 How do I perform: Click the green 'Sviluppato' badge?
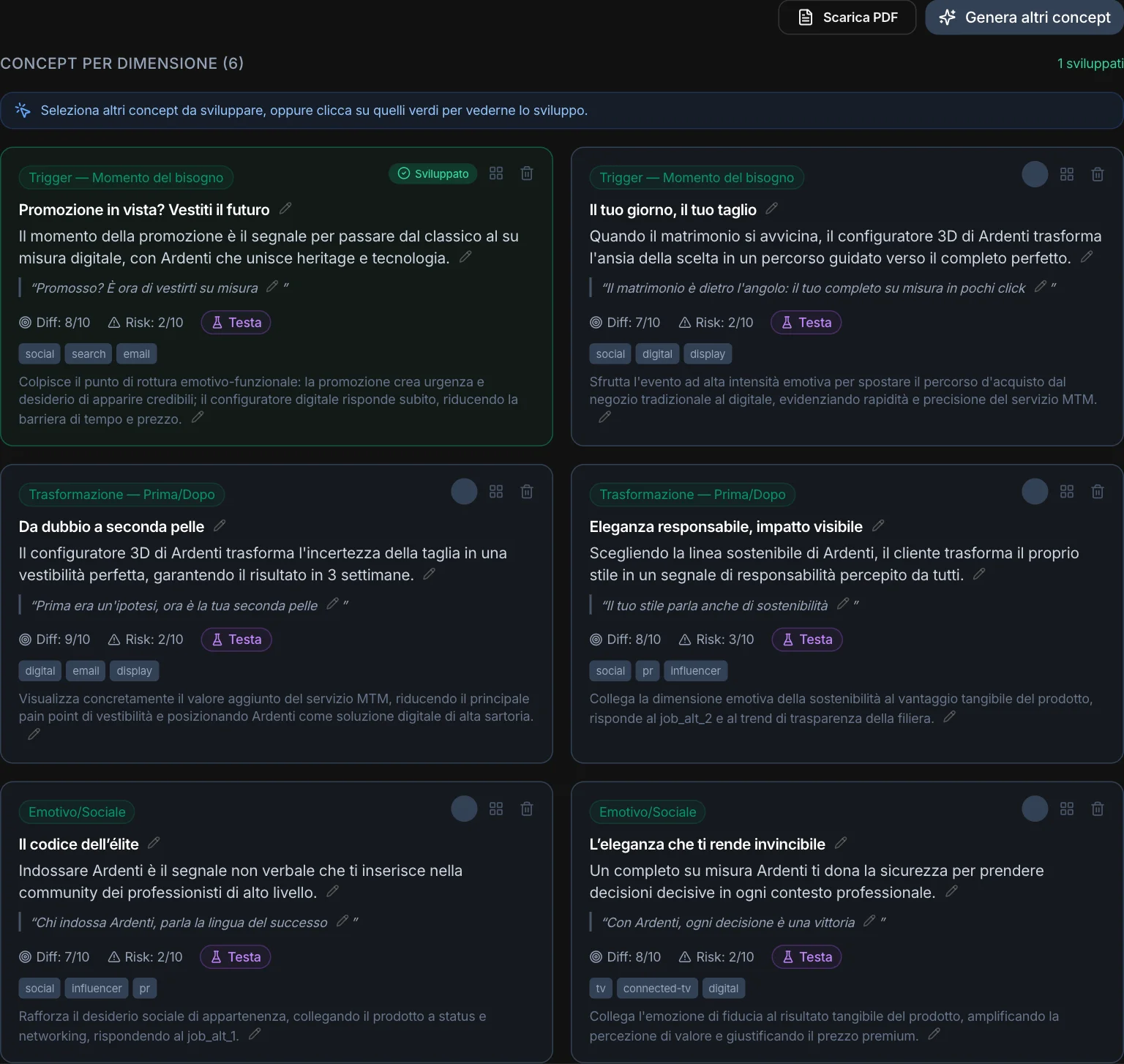point(433,173)
